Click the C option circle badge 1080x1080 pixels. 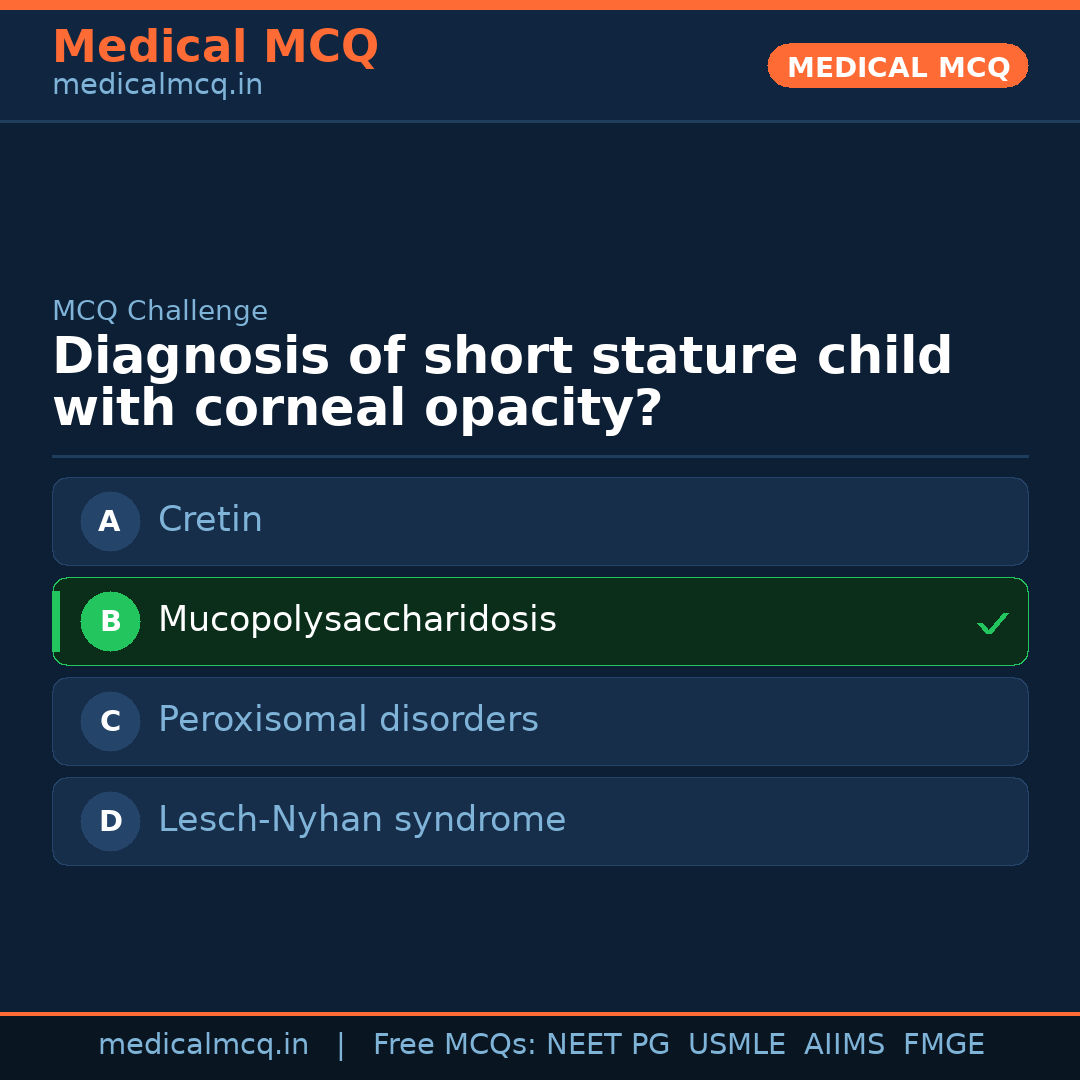[x=110, y=721]
